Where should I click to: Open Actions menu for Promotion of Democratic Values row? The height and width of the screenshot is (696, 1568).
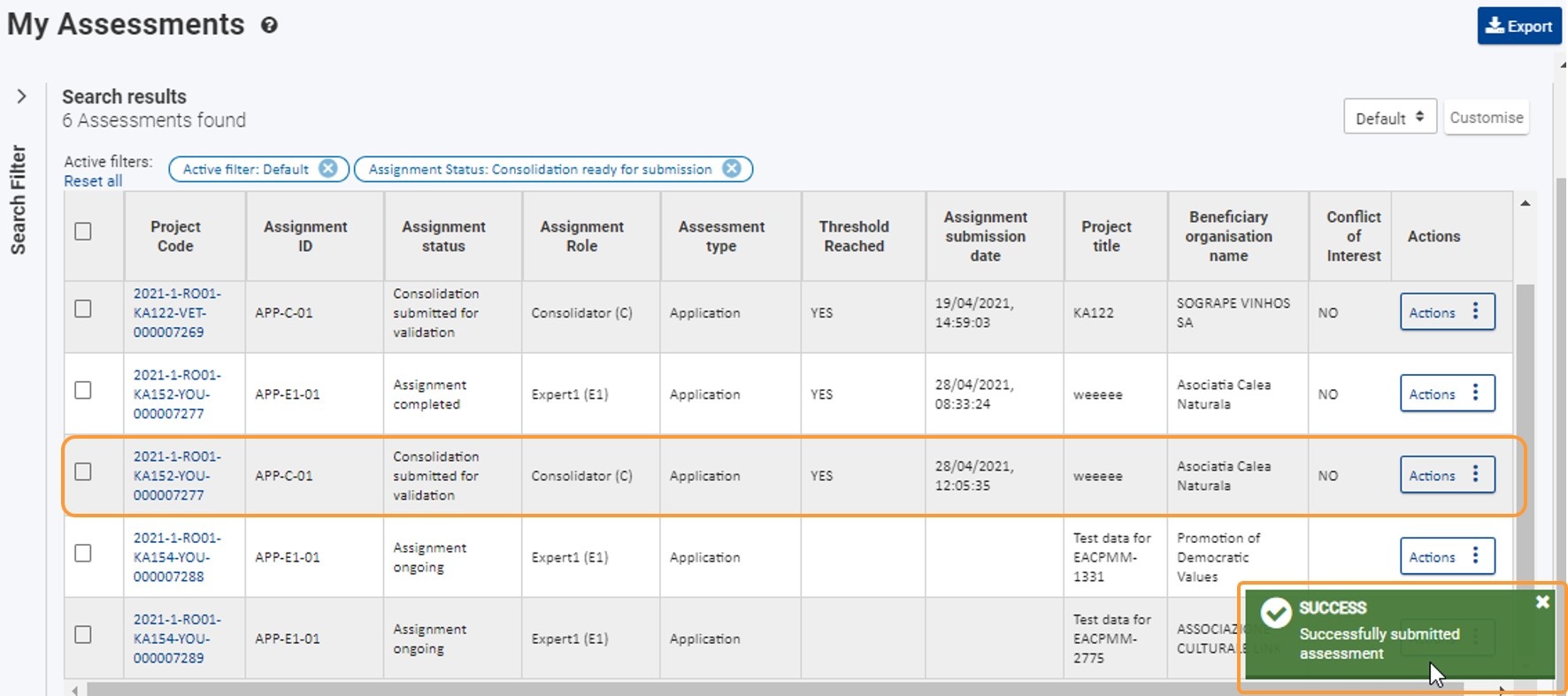1447,556
